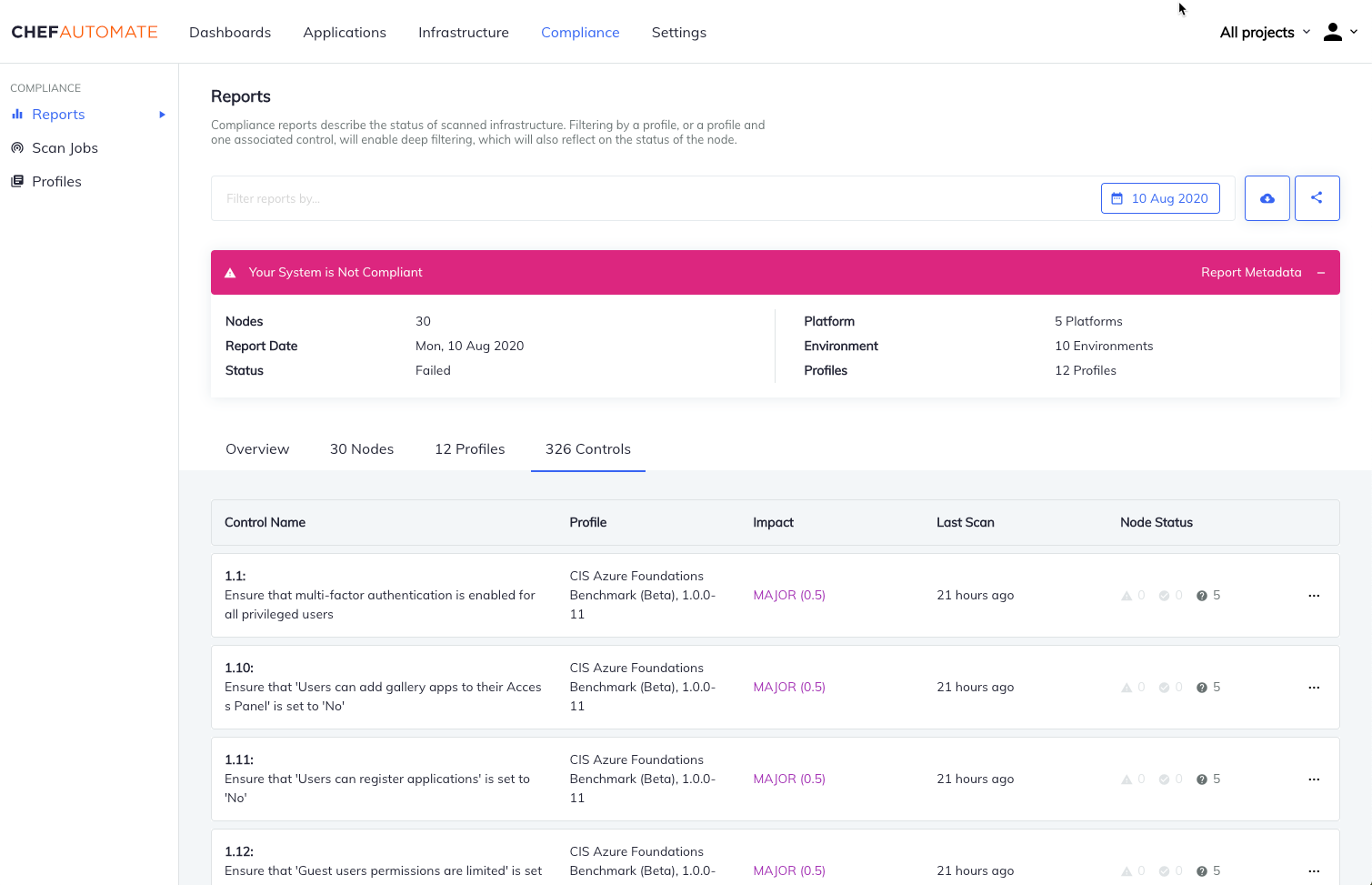Click the Filter reports by input field
The height and width of the screenshot is (885, 1372).
[x=655, y=198]
